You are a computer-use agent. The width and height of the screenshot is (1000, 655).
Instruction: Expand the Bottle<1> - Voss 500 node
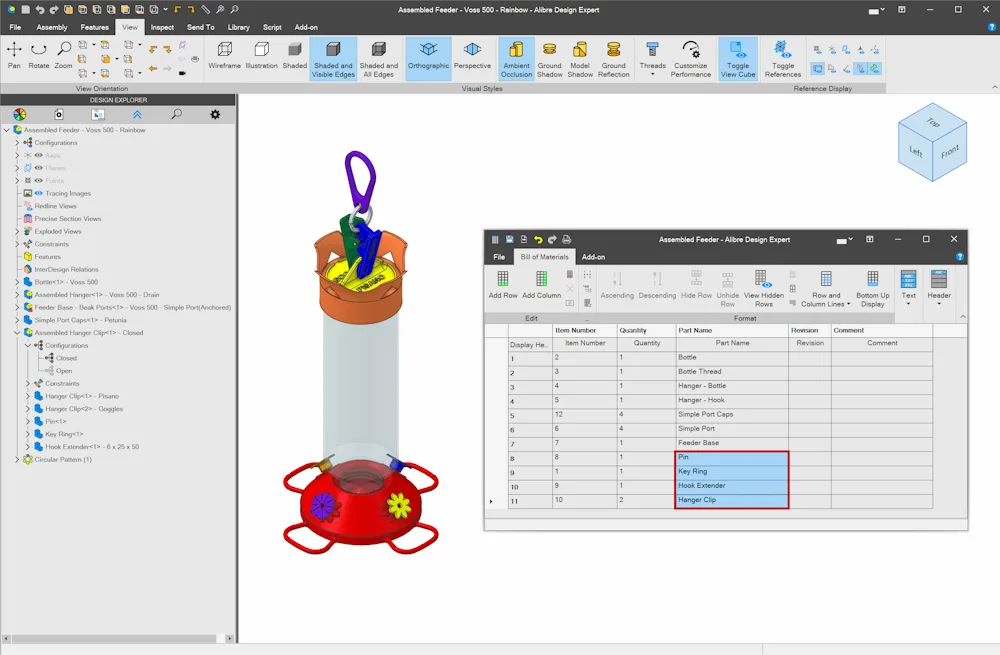point(17,282)
